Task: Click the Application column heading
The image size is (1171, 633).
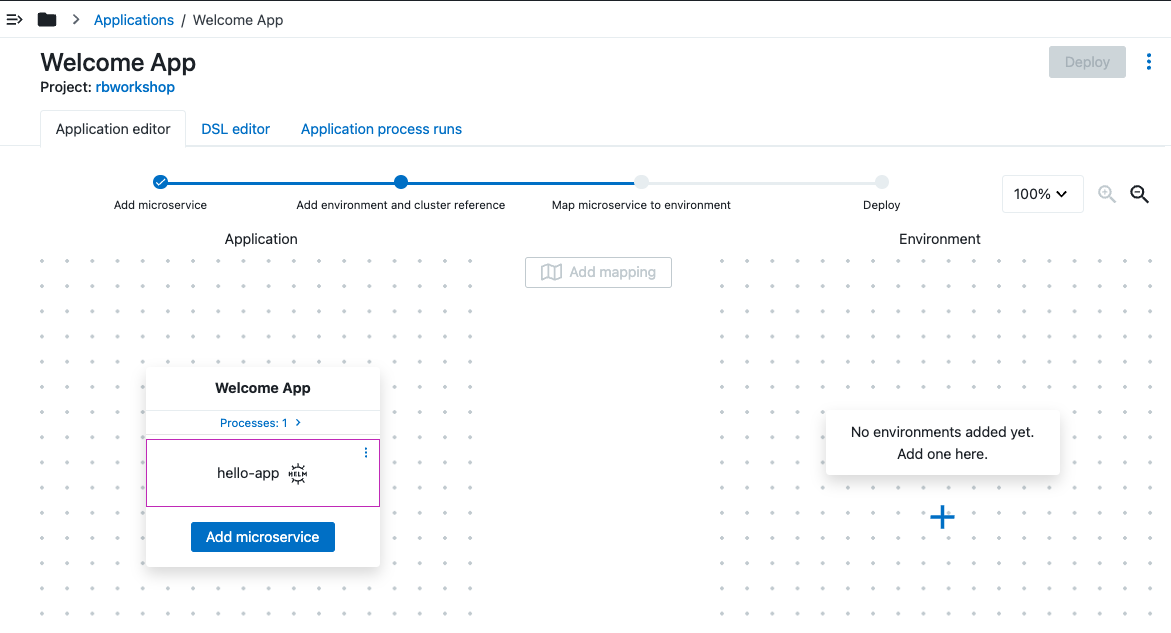Action: [x=261, y=239]
